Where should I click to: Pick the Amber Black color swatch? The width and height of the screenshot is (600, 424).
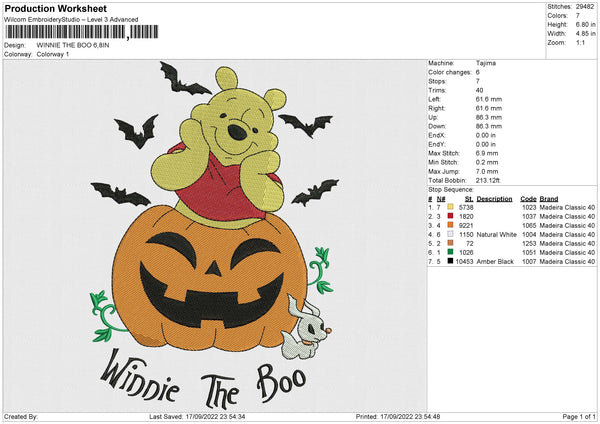pyautogui.click(x=450, y=261)
